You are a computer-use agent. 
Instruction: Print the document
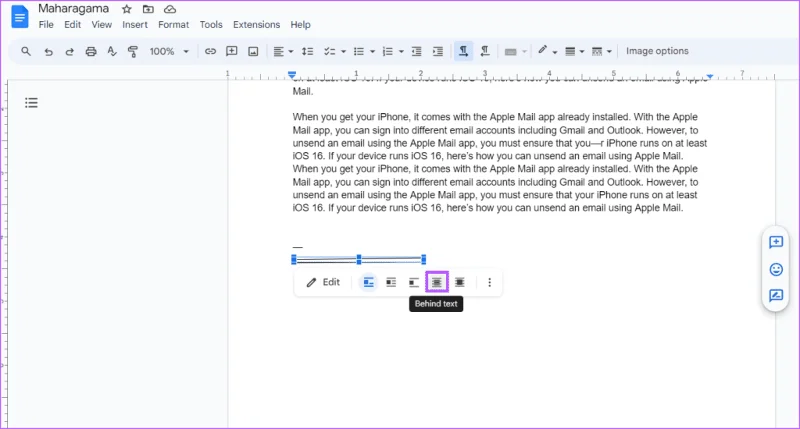tap(91, 52)
